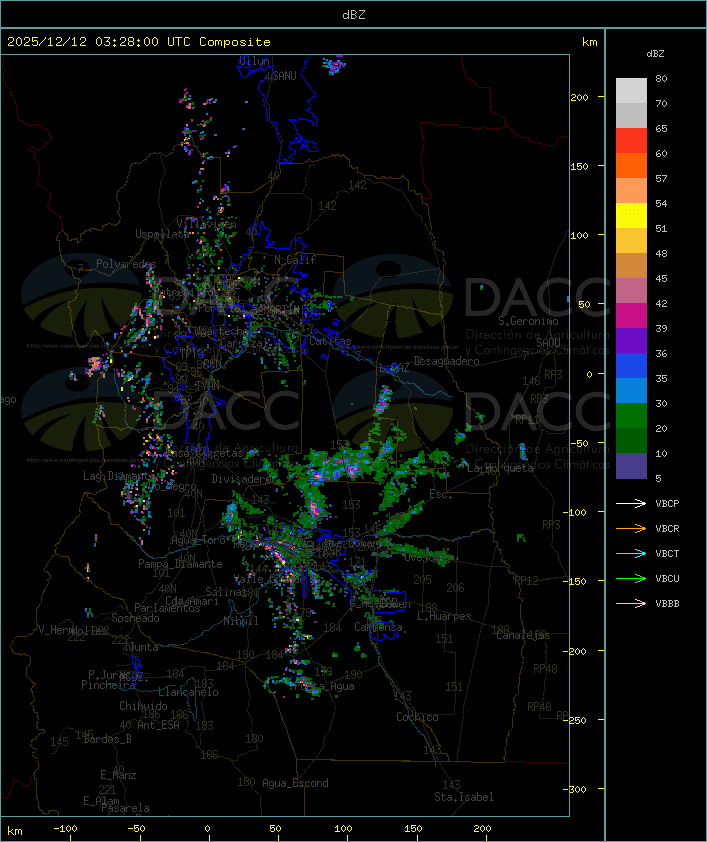Select the magenta swatch between 42 and 39
The width and height of the screenshot is (707, 842).
[631, 315]
